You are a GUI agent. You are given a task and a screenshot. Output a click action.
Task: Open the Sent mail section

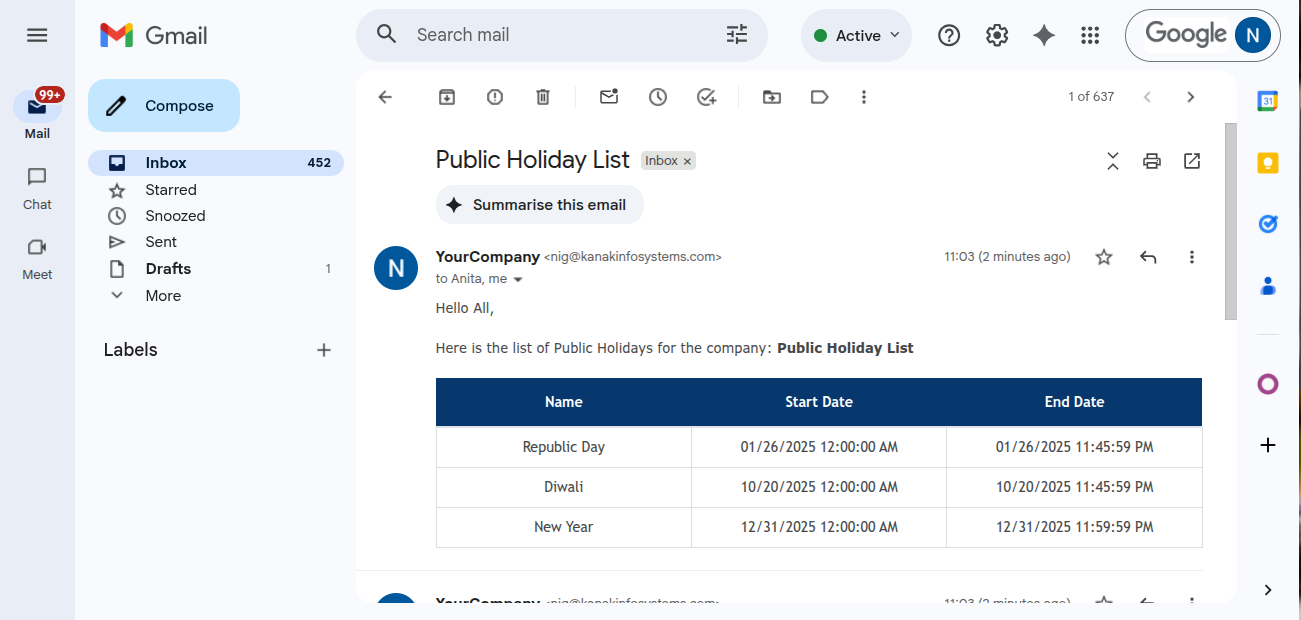pos(160,241)
